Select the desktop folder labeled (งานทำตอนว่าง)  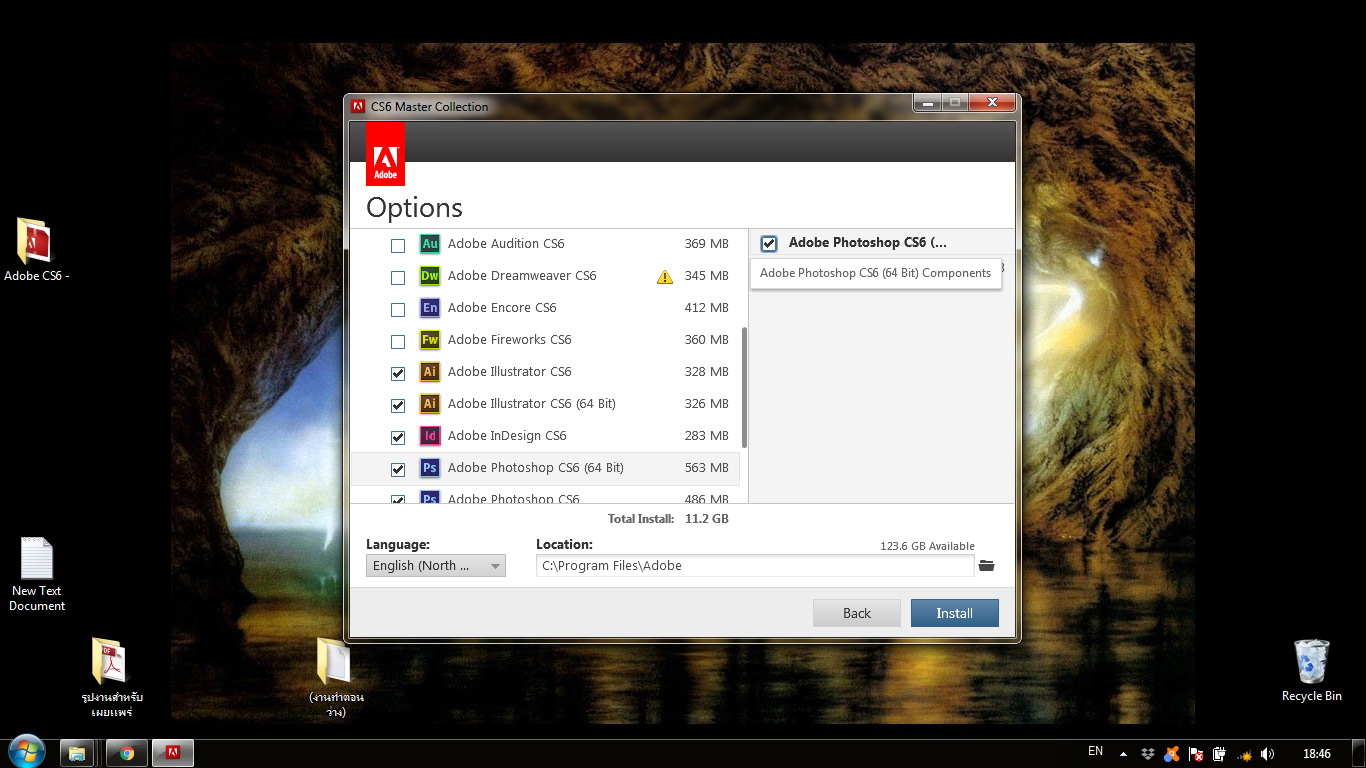(x=336, y=677)
